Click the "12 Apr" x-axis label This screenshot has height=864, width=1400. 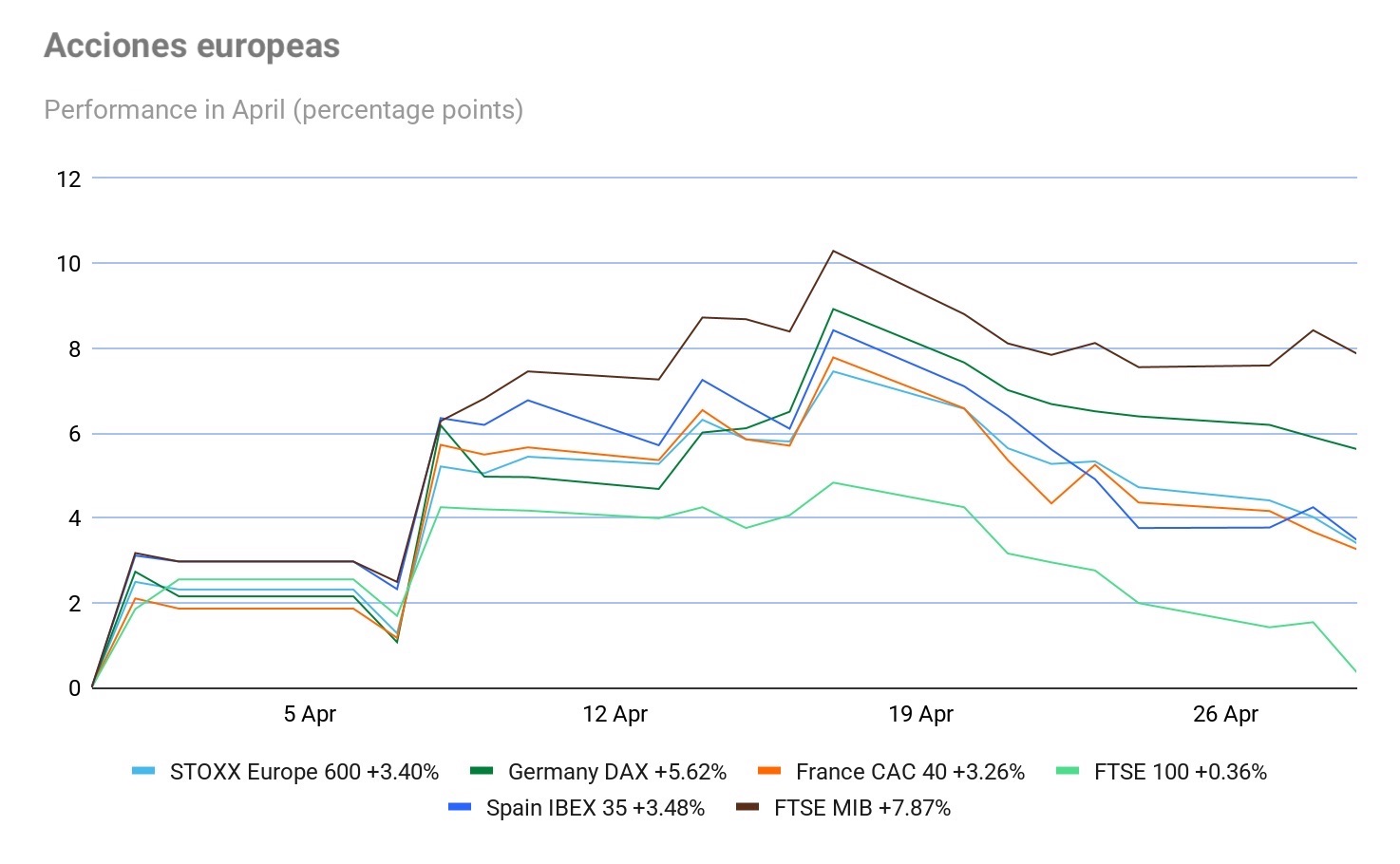click(x=615, y=714)
